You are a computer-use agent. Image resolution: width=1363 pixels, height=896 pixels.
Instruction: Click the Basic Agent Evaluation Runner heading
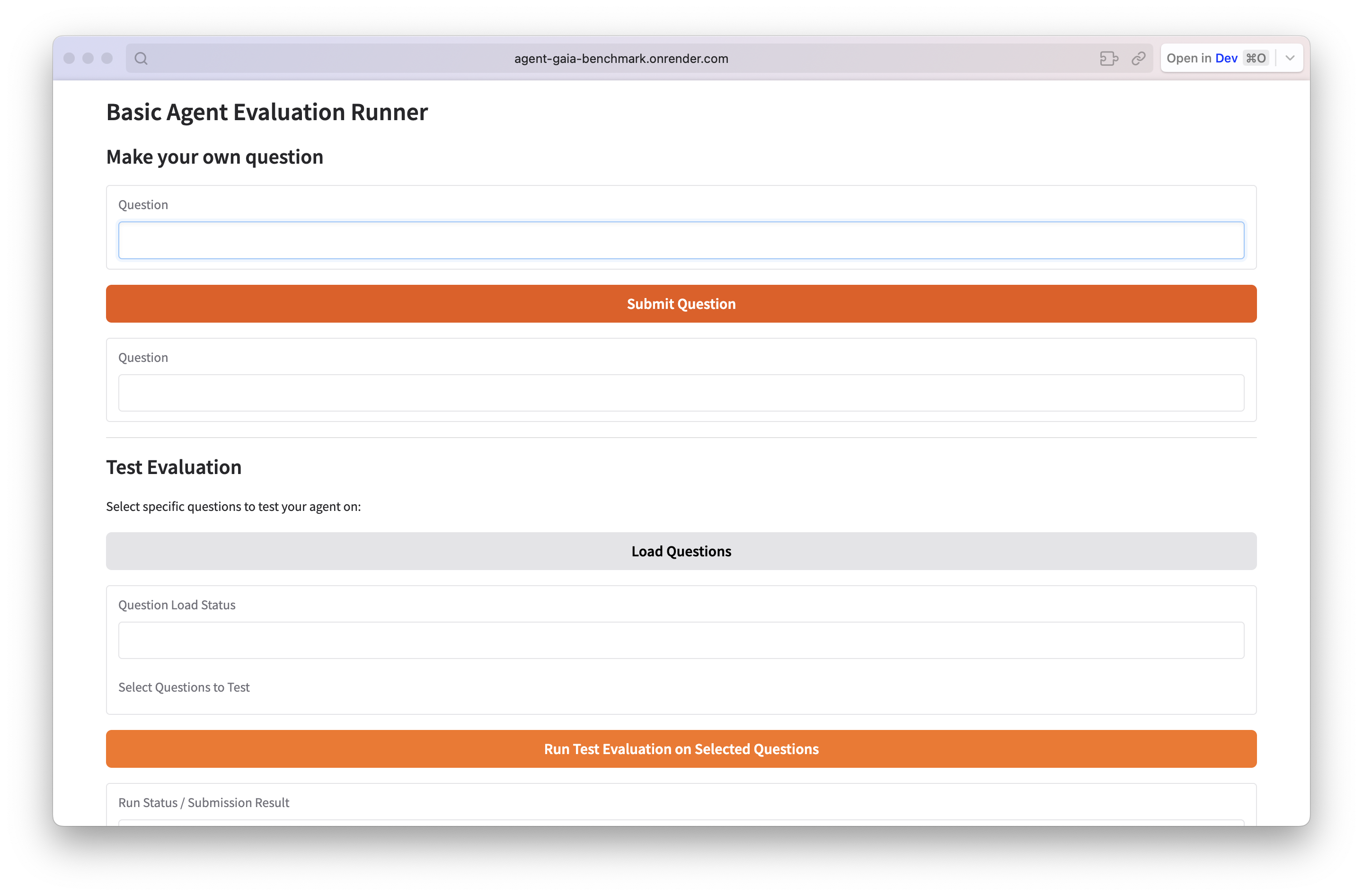coord(267,112)
